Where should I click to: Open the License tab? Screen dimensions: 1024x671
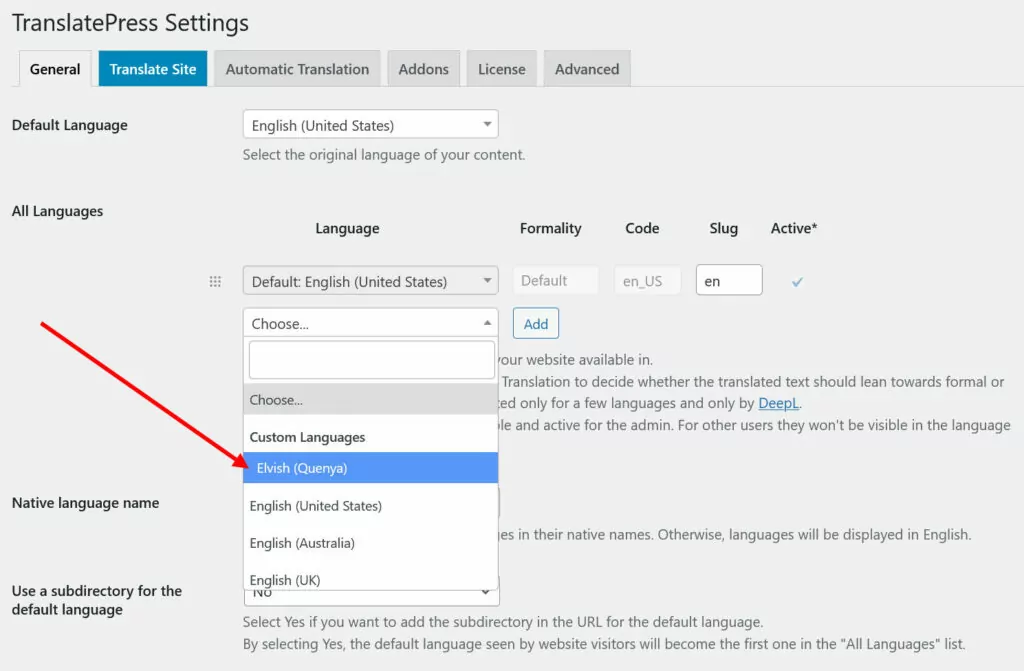click(x=502, y=69)
